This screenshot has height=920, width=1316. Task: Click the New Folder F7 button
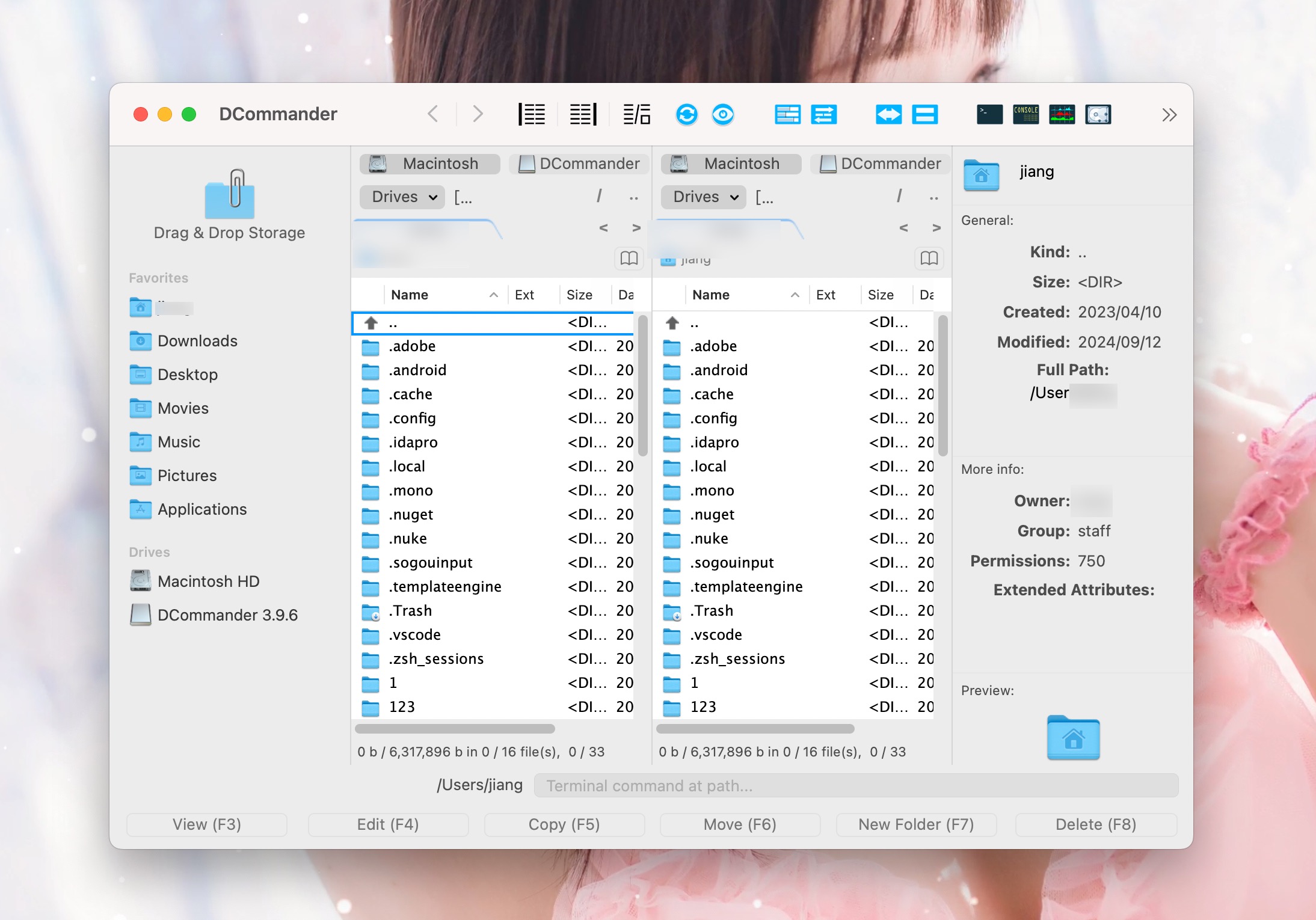click(916, 824)
